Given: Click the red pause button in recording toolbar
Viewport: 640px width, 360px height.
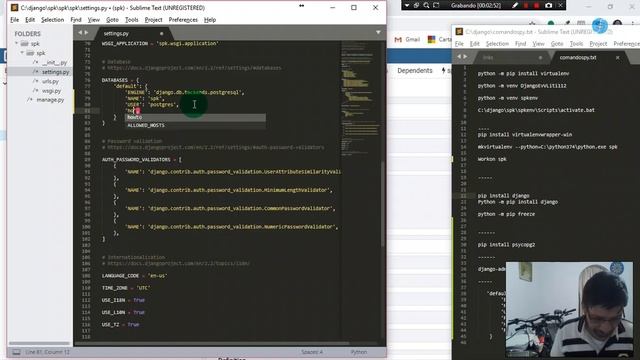Looking at the screenshot, I should (x=526, y=5).
